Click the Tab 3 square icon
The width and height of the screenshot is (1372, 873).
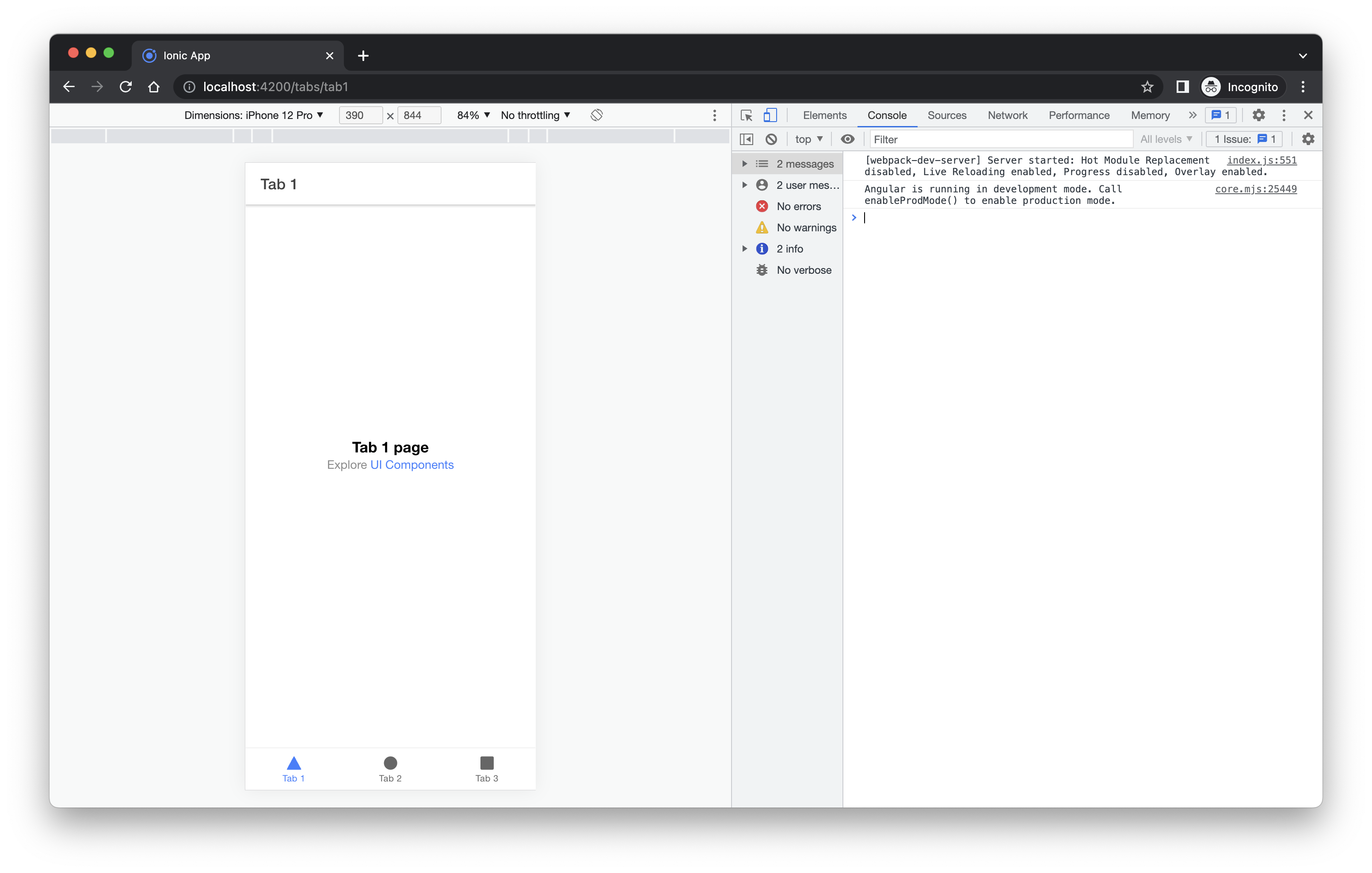pyautogui.click(x=487, y=763)
